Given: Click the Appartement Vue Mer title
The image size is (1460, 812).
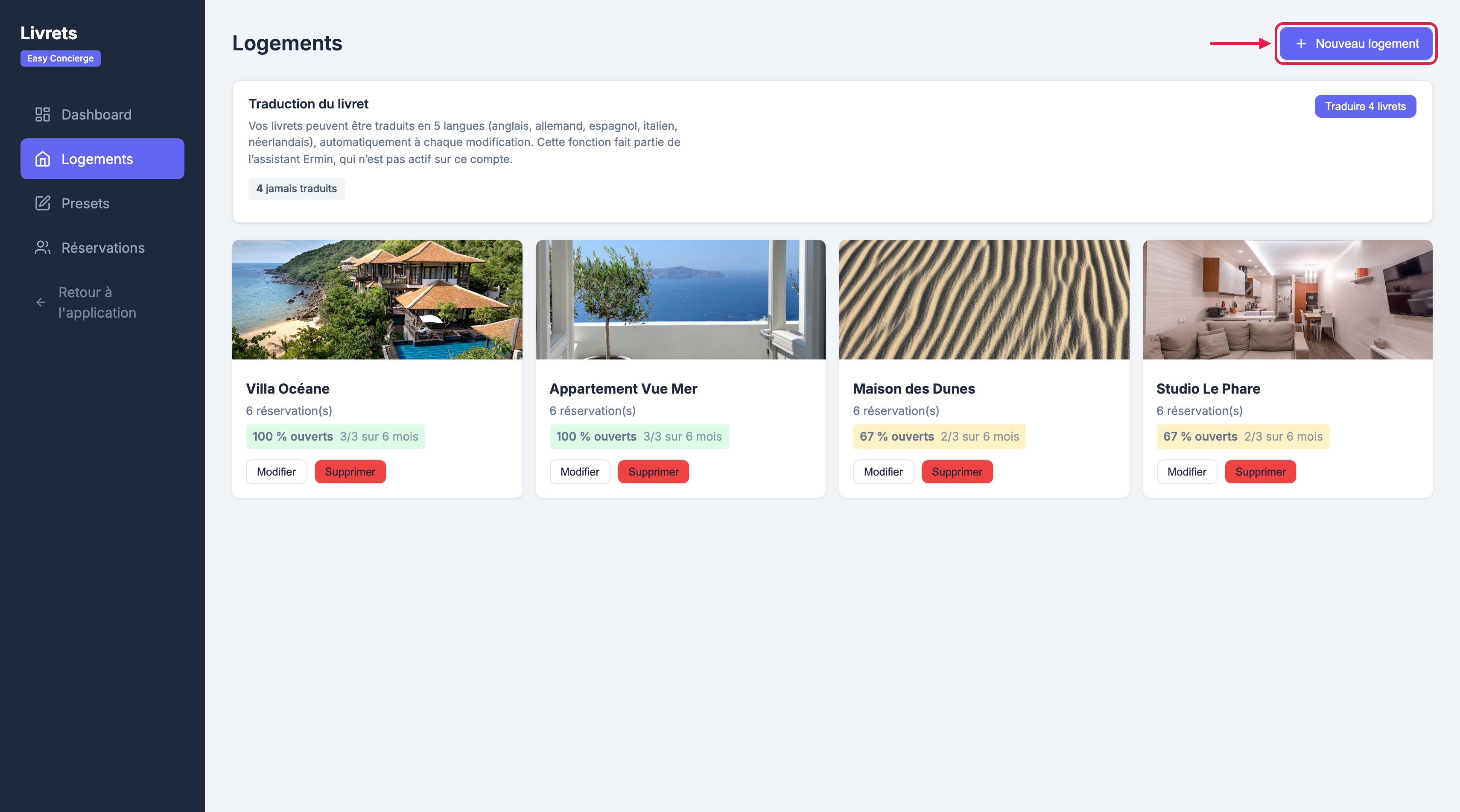Looking at the screenshot, I should (623, 389).
